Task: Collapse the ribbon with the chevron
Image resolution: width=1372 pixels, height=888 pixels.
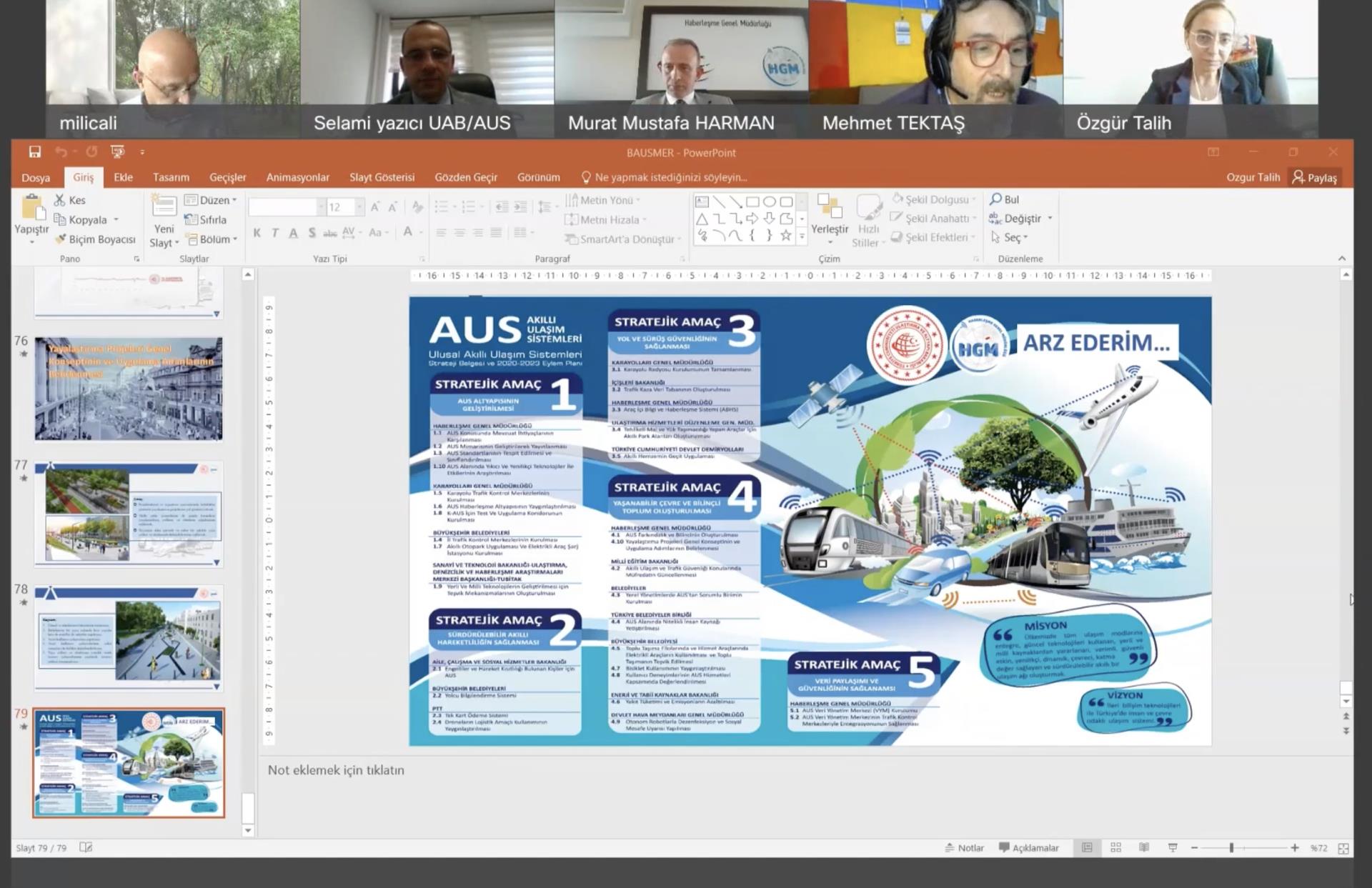Action: click(x=1341, y=259)
